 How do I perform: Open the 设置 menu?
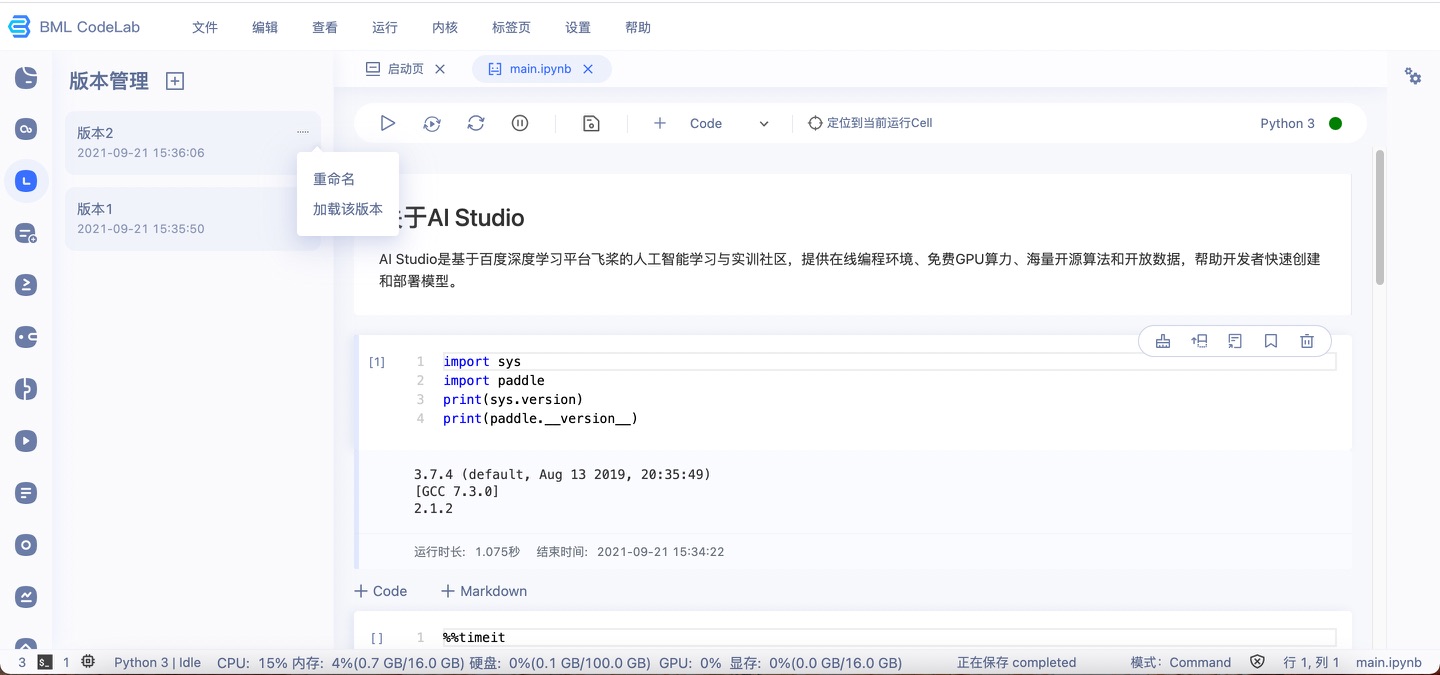click(578, 27)
